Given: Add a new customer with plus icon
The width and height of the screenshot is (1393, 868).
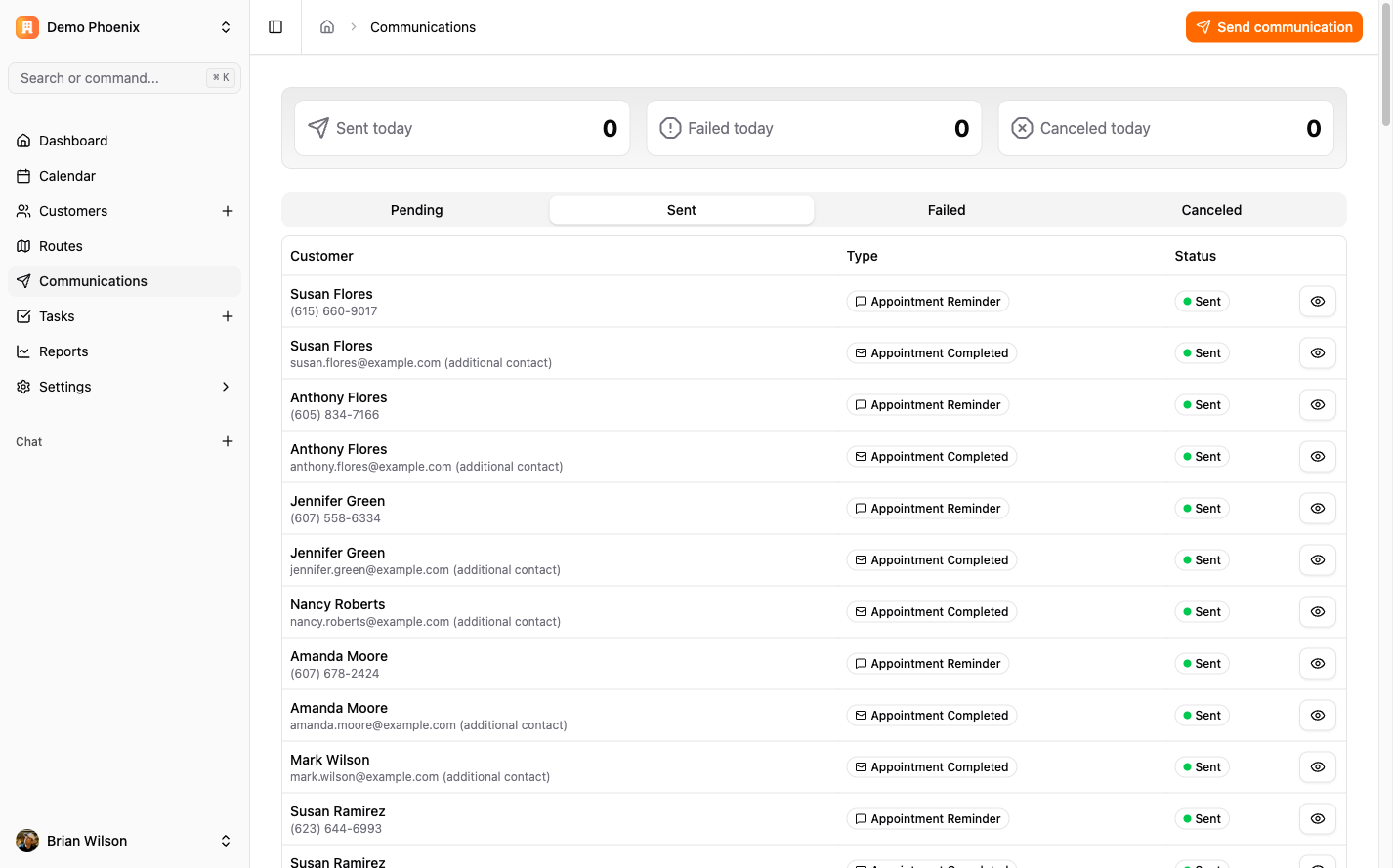Looking at the screenshot, I should click(228, 211).
